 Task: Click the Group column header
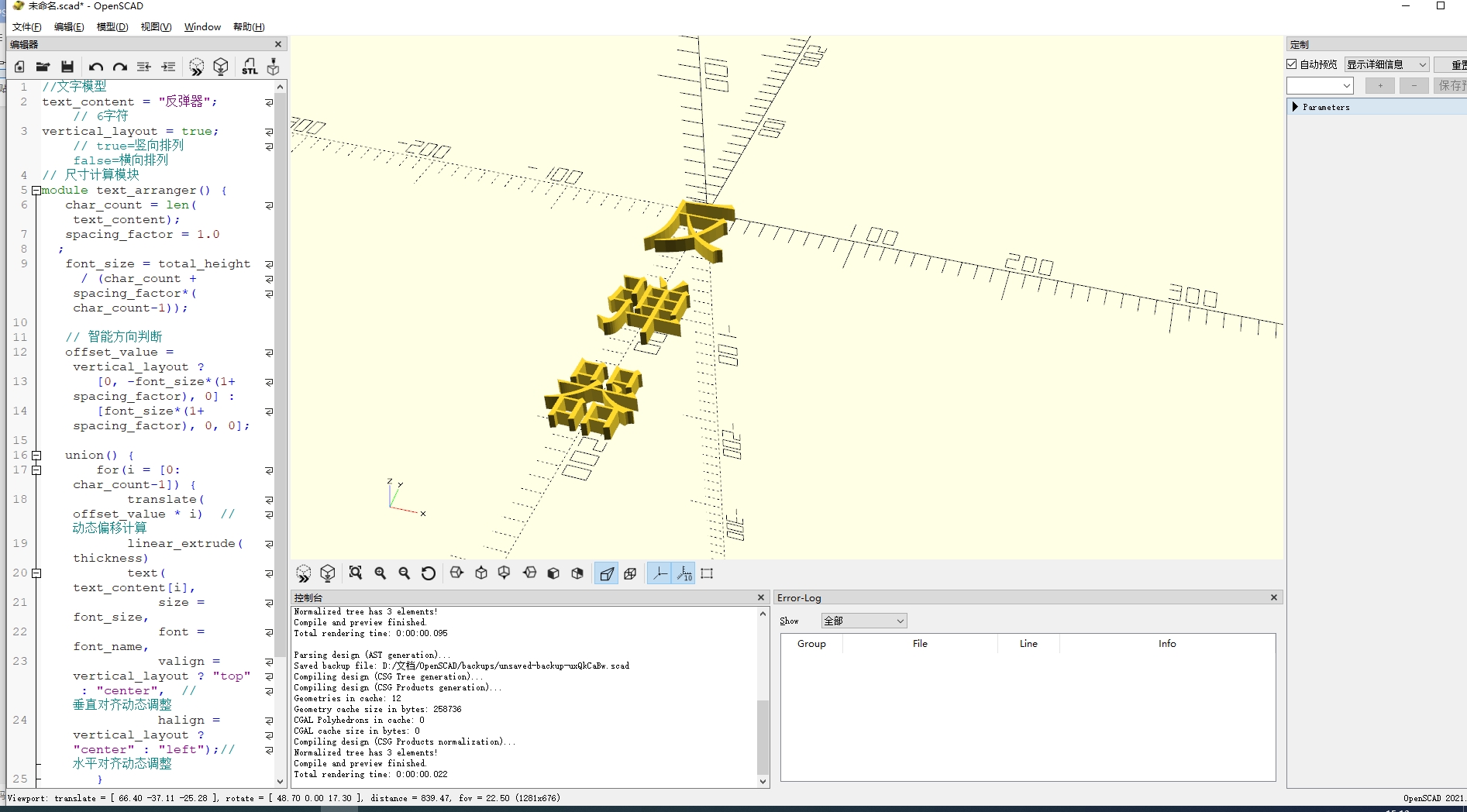(811, 644)
